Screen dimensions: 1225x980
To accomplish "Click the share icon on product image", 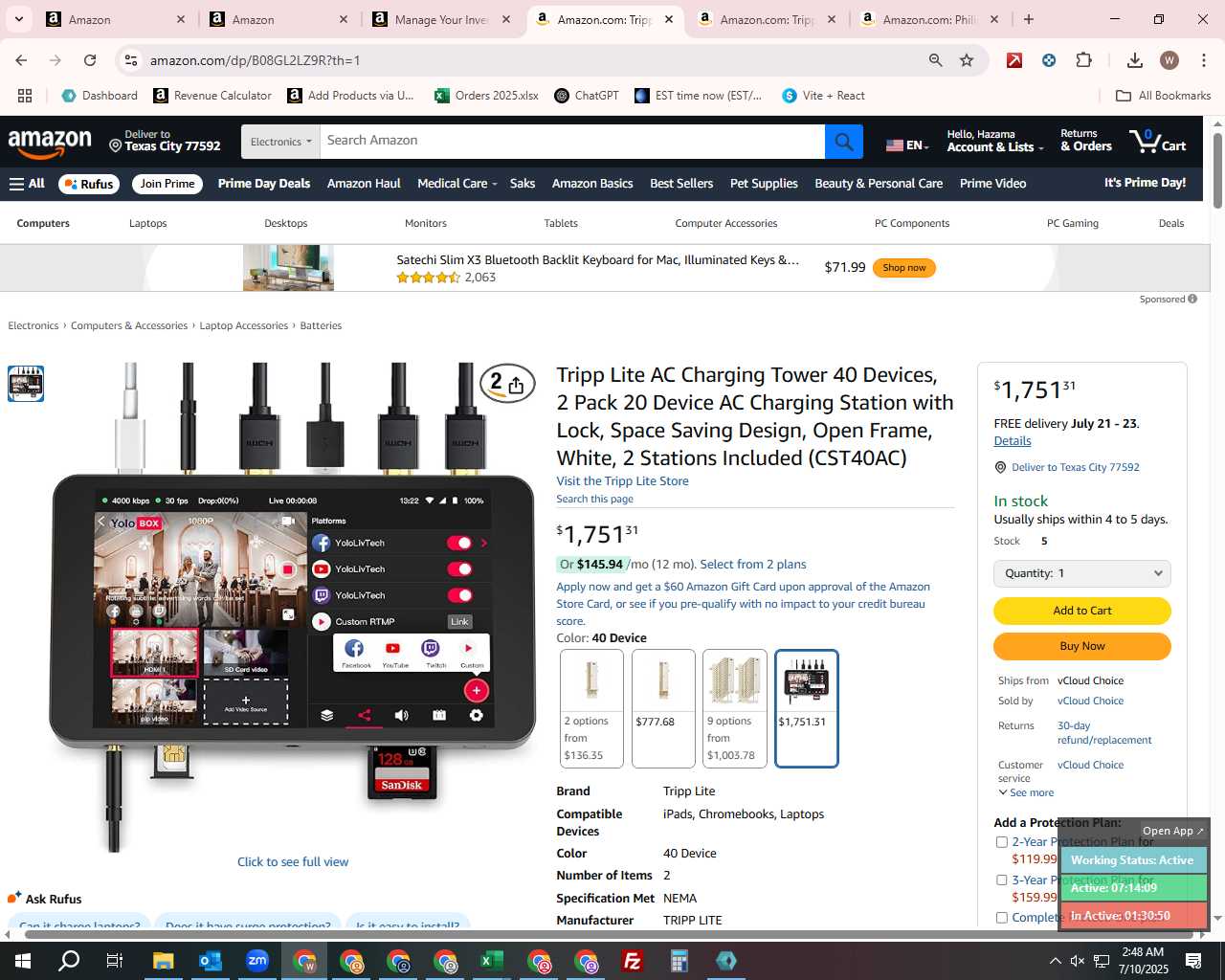I will pyautogui.click(x=516, y=385).
